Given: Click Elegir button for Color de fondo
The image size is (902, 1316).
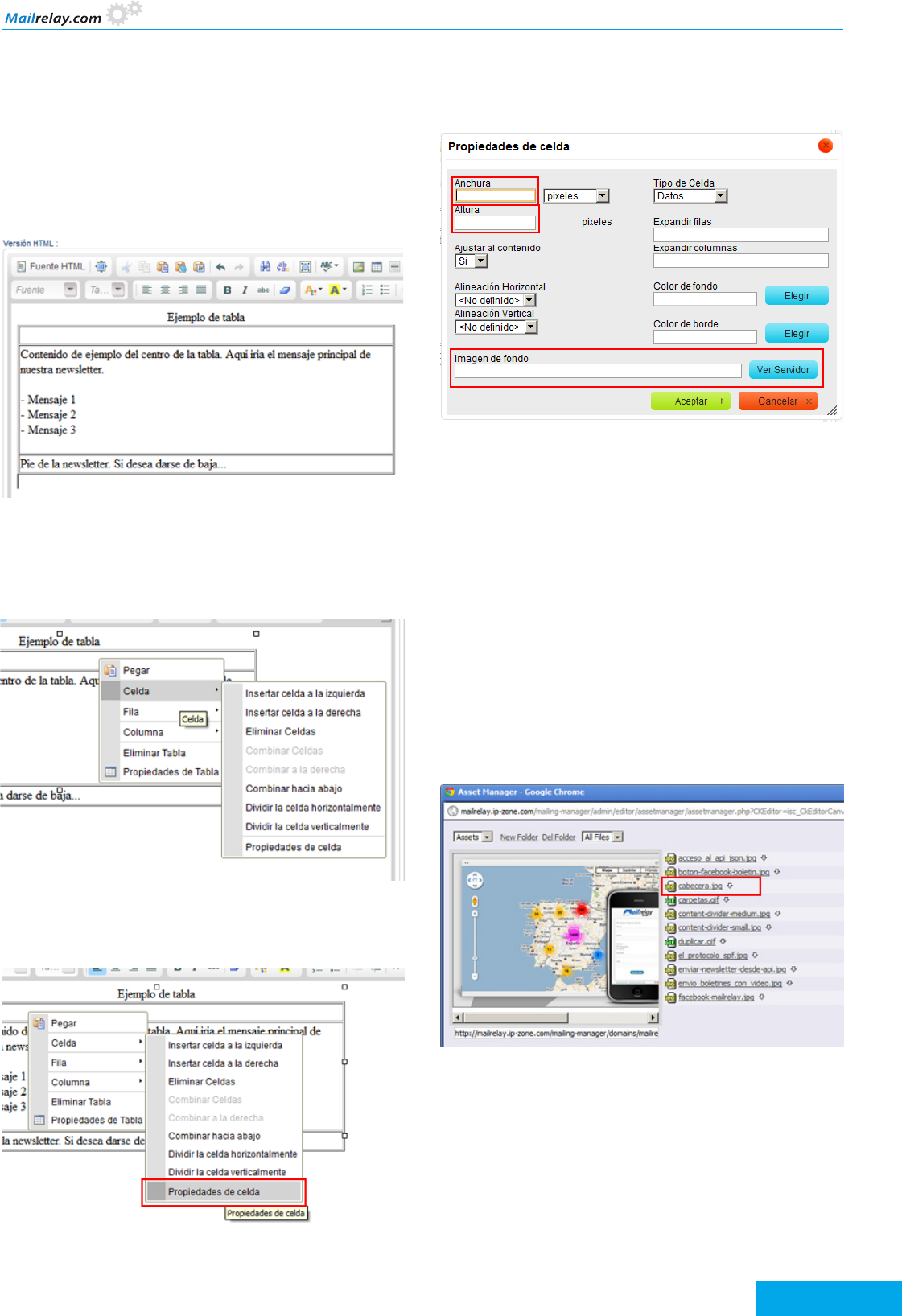Looking at the screenshot, I should pos(797,296).
